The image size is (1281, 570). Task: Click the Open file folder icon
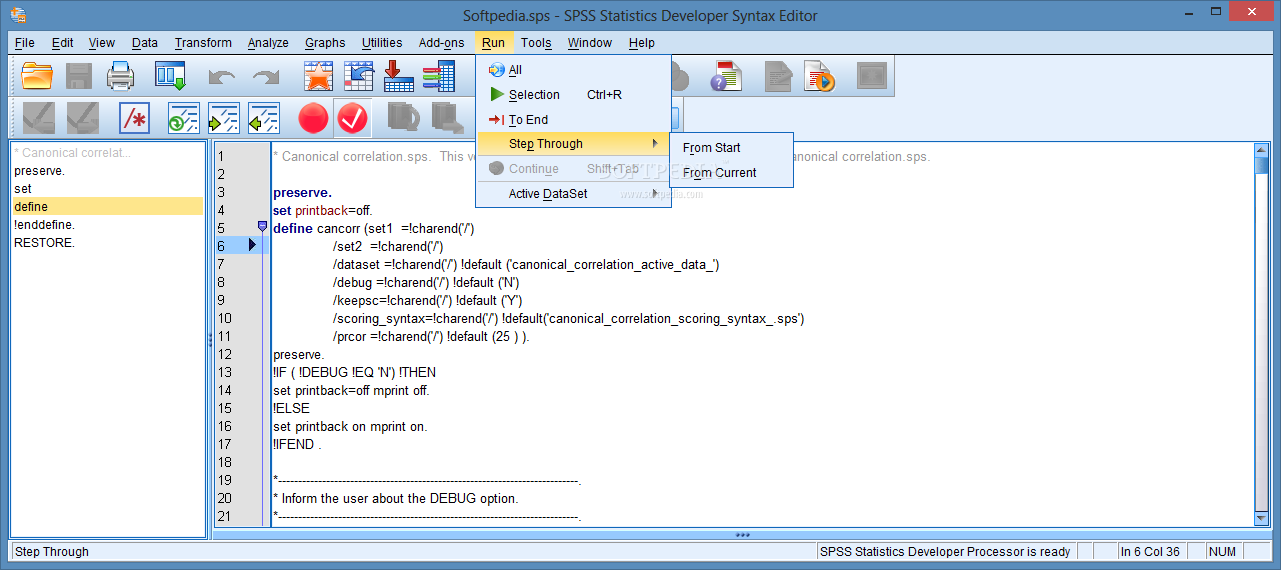click(37, 76)
